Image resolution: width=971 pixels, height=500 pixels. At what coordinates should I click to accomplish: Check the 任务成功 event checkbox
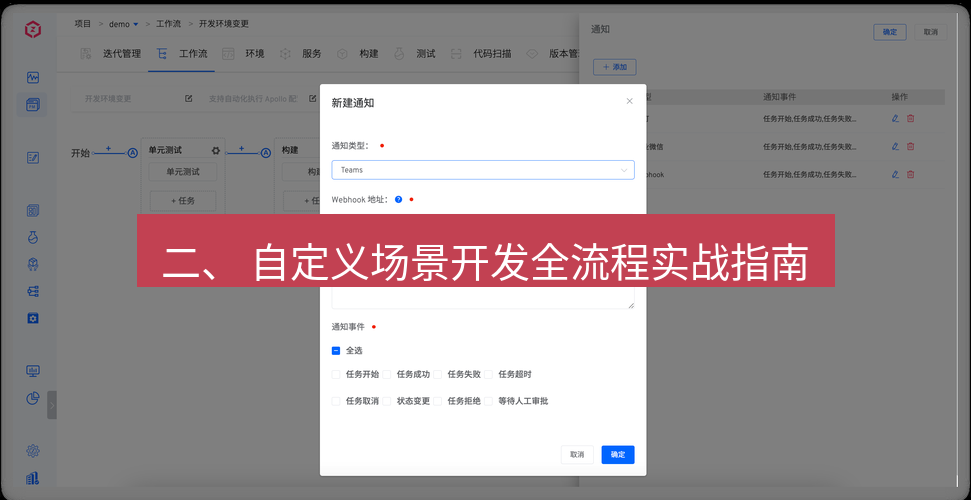387,374
